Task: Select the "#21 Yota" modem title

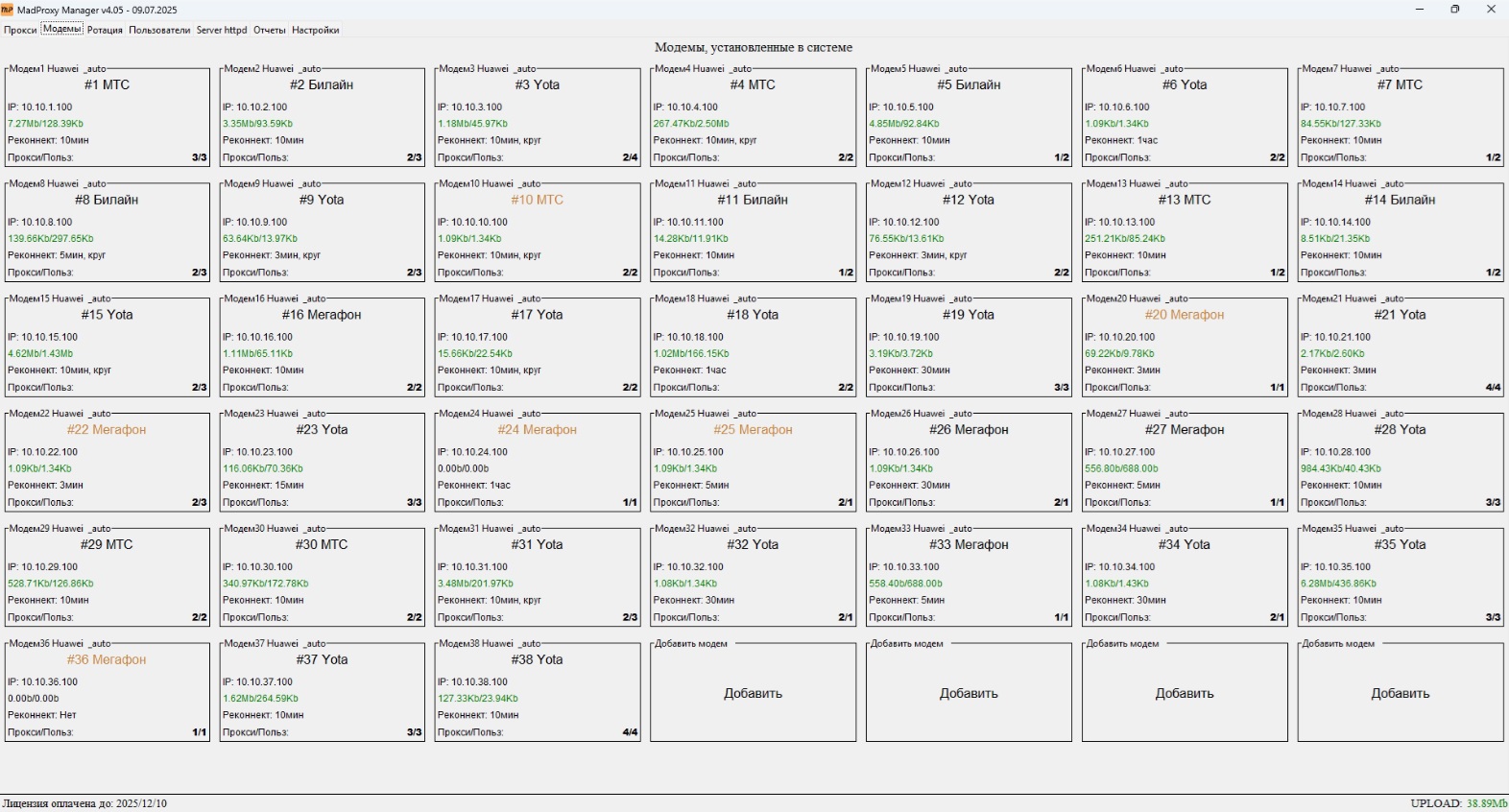Action: pos(1400,315)
